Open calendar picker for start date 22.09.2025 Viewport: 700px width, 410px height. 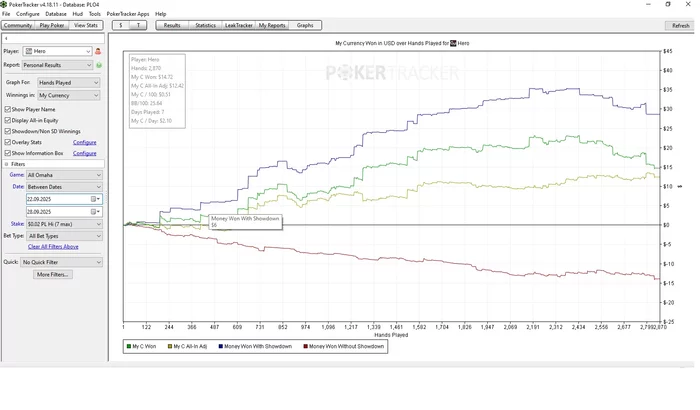(96, 199)
